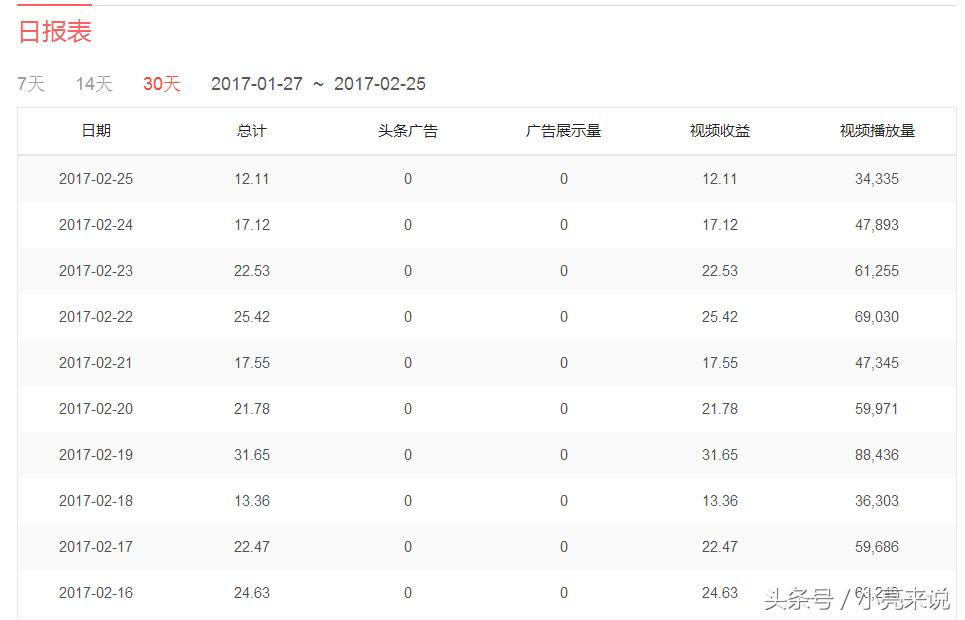Viewport: 965px width, 620px height.
Task: Select the 30天 tab
Action: (160, 84)
